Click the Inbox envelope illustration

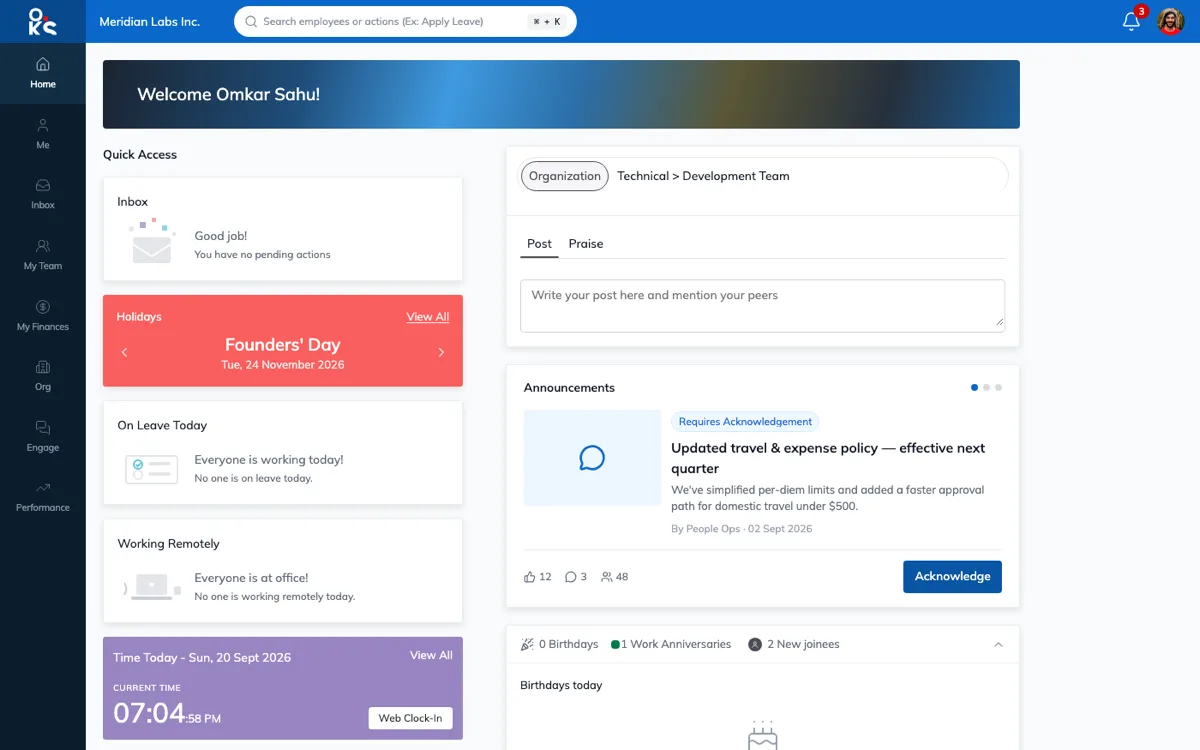(x=151, y=243)
